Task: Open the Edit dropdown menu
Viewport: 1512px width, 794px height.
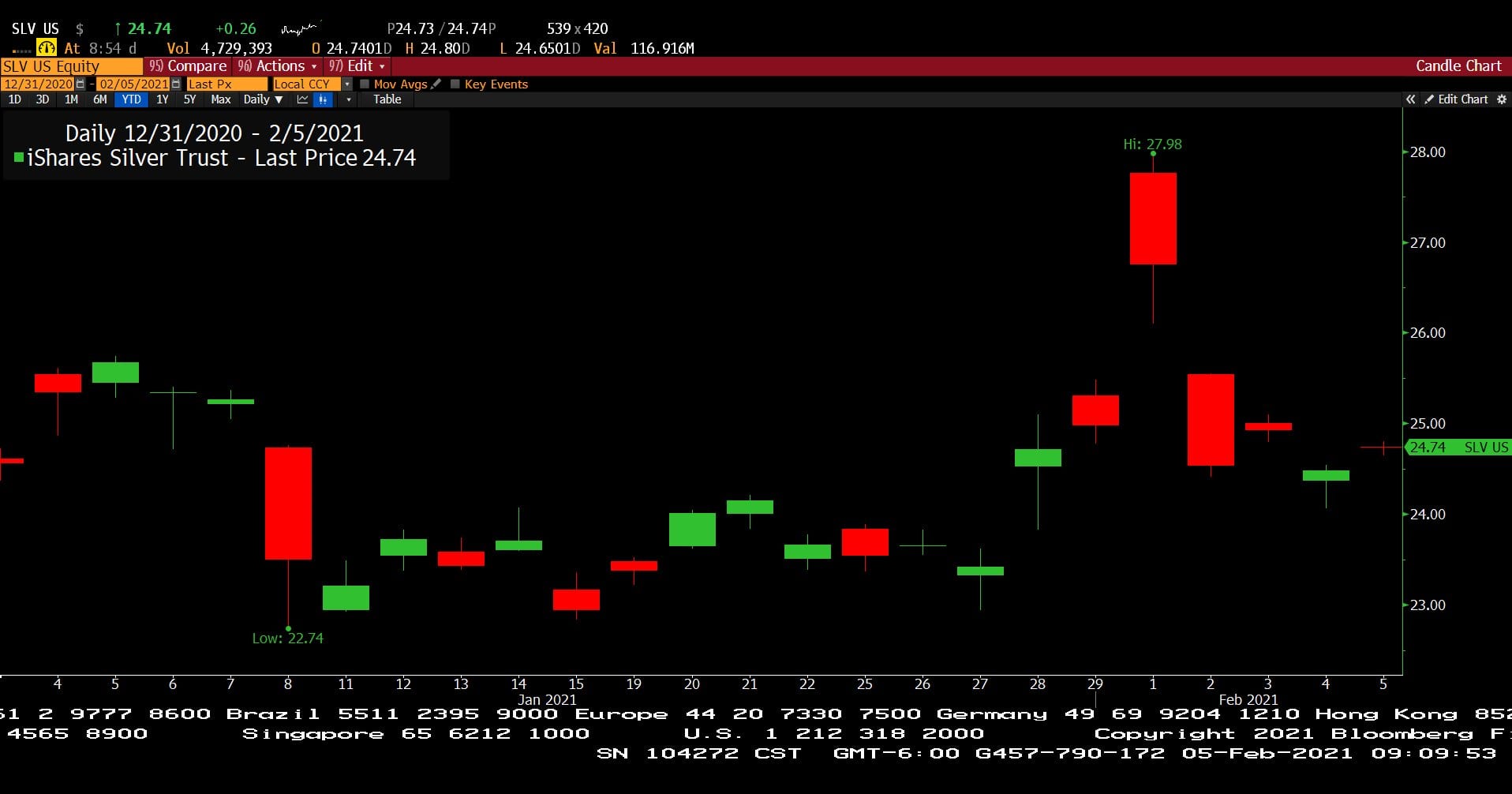Action: (357, 66)
